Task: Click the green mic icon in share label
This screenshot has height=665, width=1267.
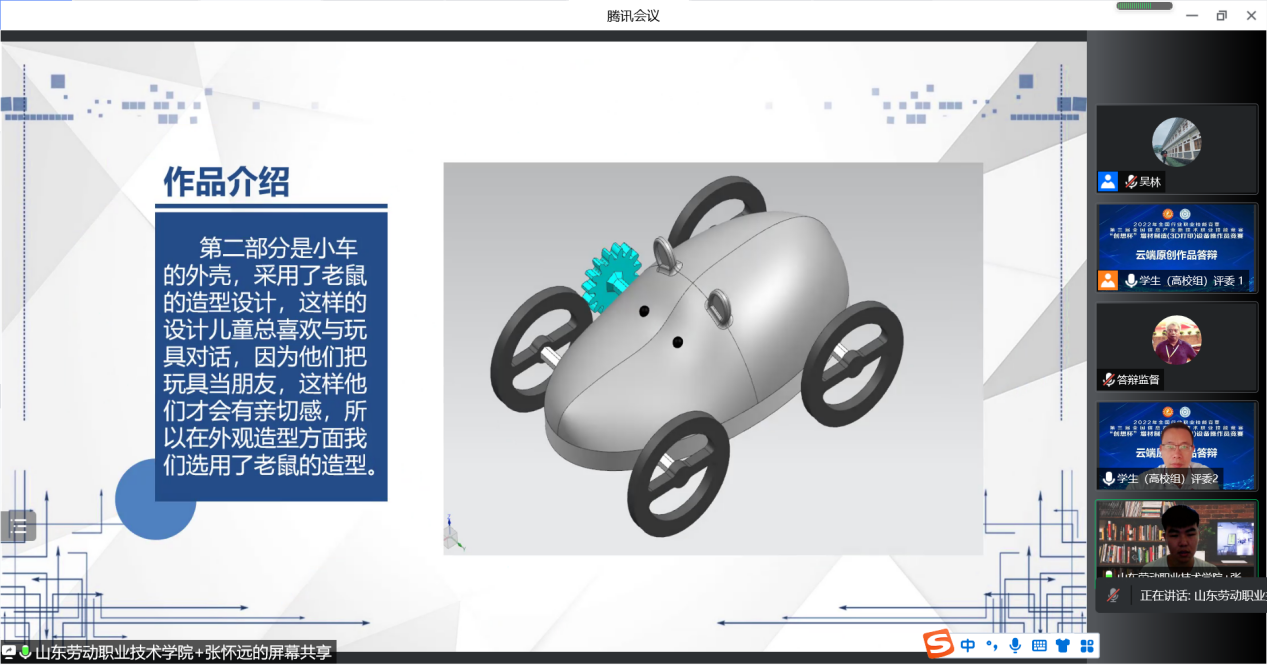Action: (25, 652)
